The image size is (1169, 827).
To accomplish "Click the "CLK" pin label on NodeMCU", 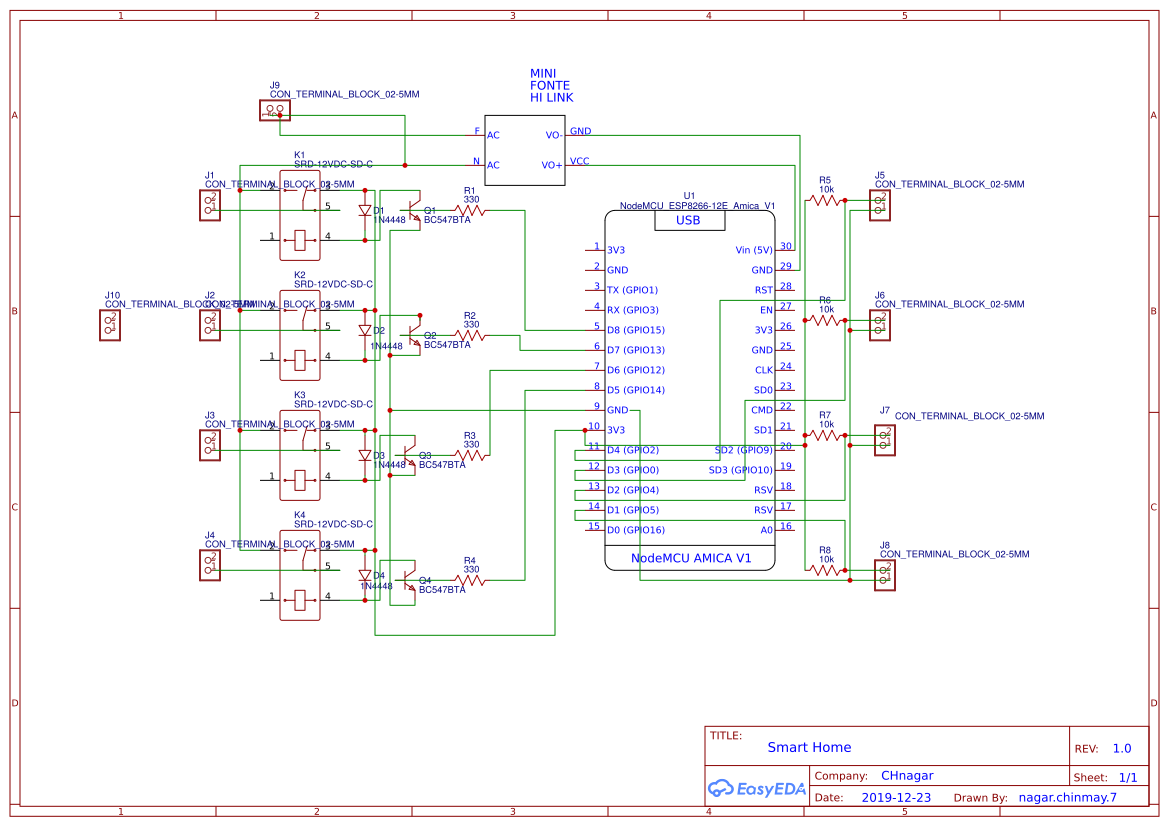I will pos(763,370).
